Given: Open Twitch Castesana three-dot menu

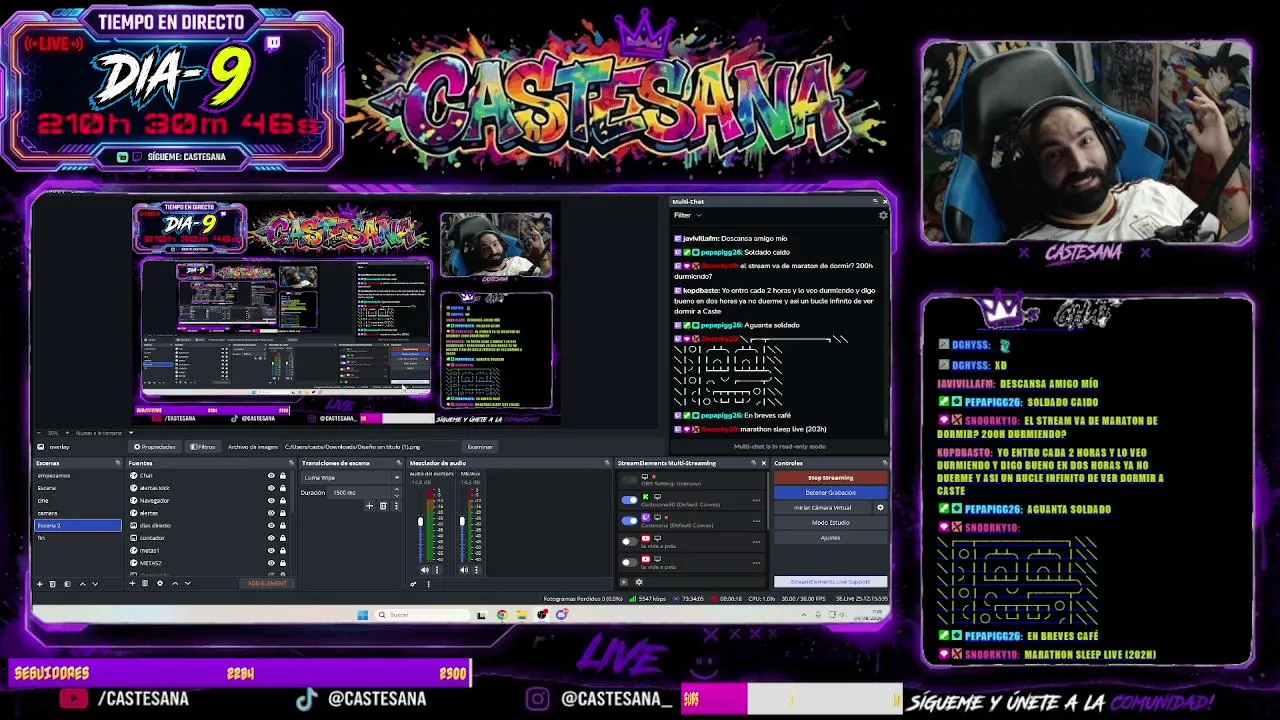Looking at the screenshot, I should (756, 521).
